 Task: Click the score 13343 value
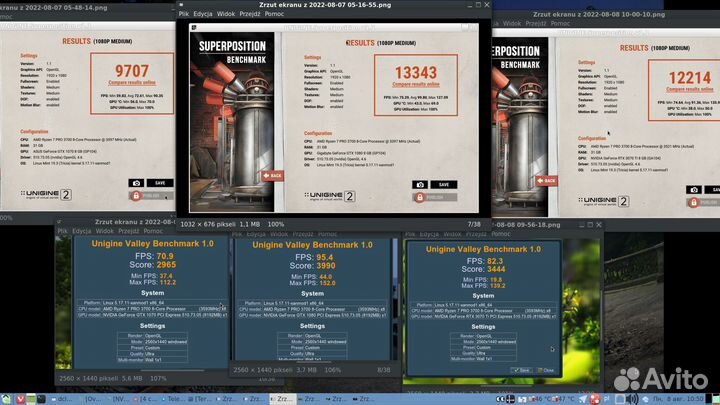(x=416, y=73)
